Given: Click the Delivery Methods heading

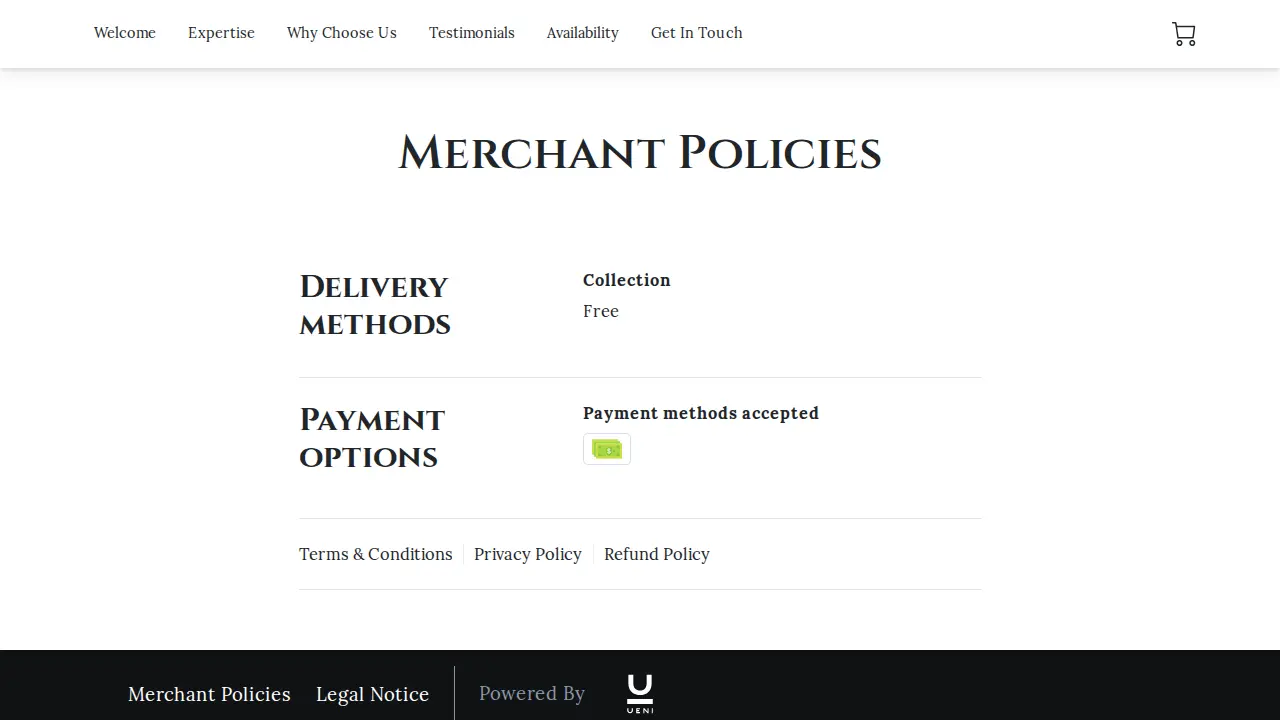Looking at the screenshot, I should (375, 305).
